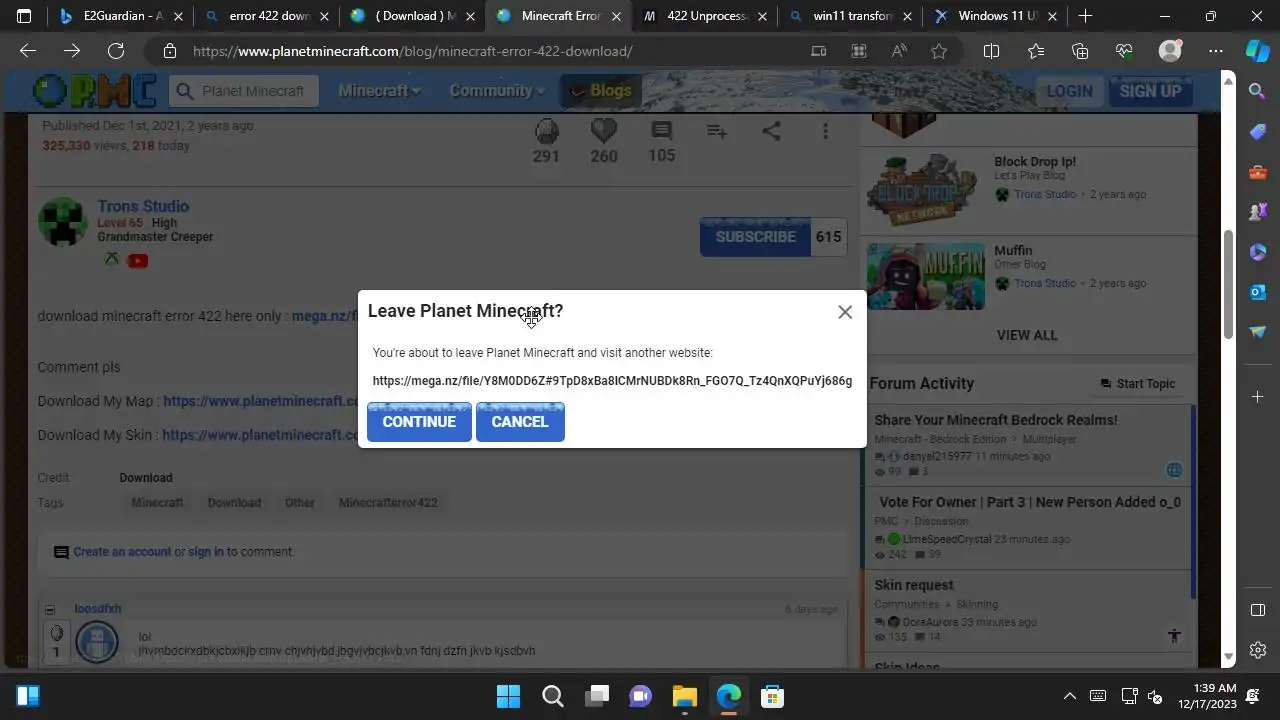Click CANCEL in the leave dialog

[x=520, y=422]
